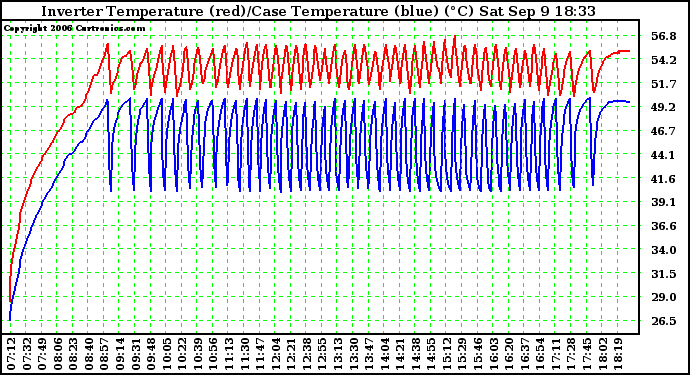
Task: Select the 46.7 y-axis label
Action: pyautogui.click(x=664, y=131)
